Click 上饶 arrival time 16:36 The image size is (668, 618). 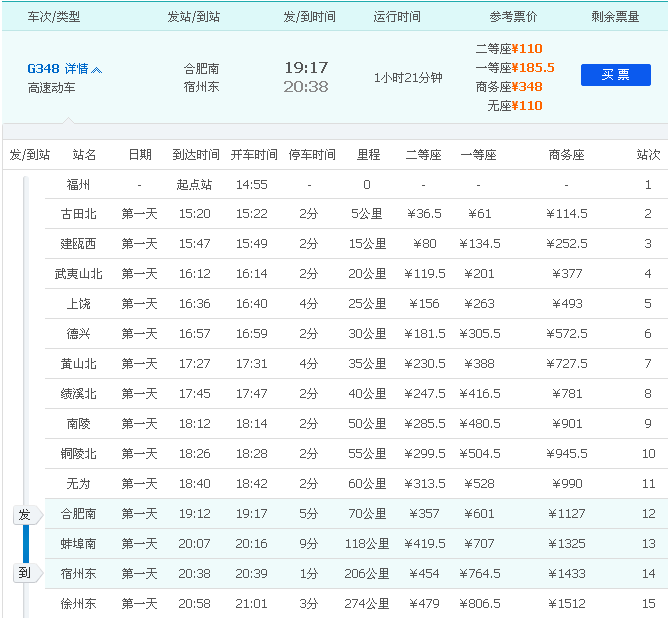(x=195, y=304)
